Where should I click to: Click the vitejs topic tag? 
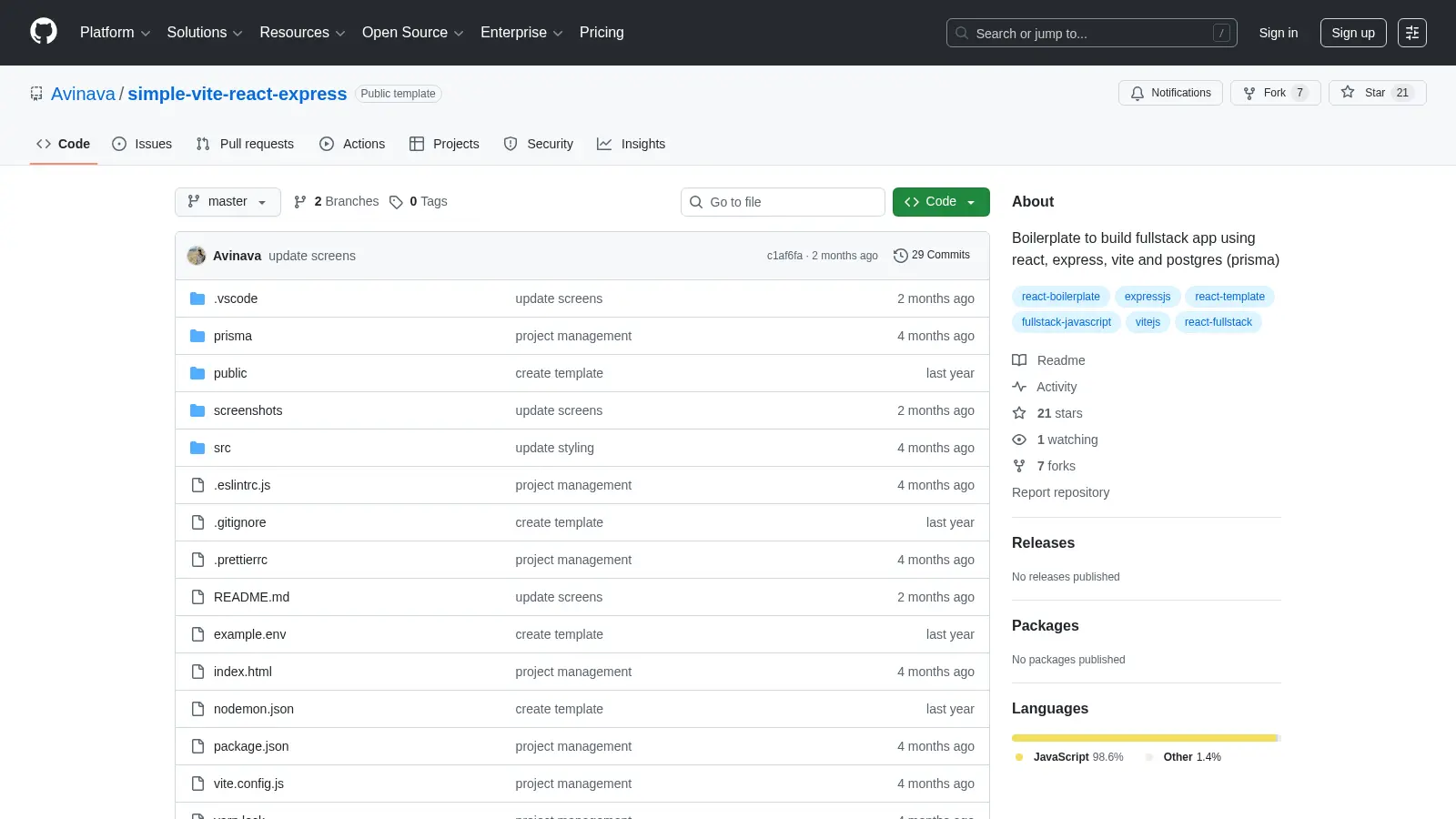(1148, 322)
